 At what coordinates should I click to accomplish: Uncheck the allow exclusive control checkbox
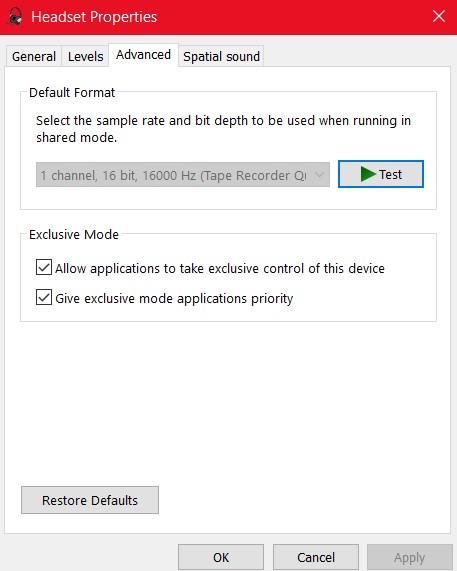(44, 267)
